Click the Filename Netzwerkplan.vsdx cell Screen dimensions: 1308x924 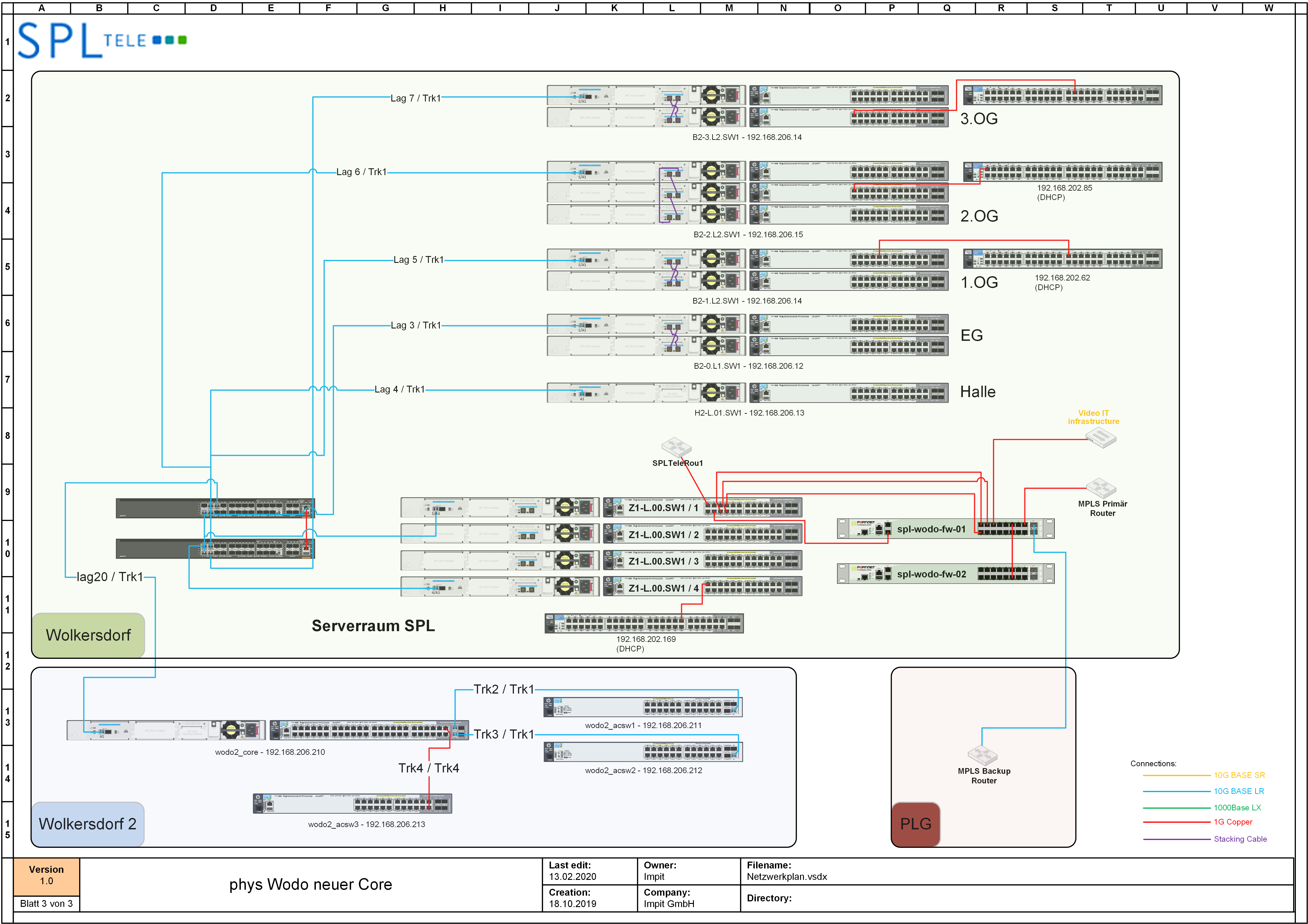click(x=1017, y=871)
